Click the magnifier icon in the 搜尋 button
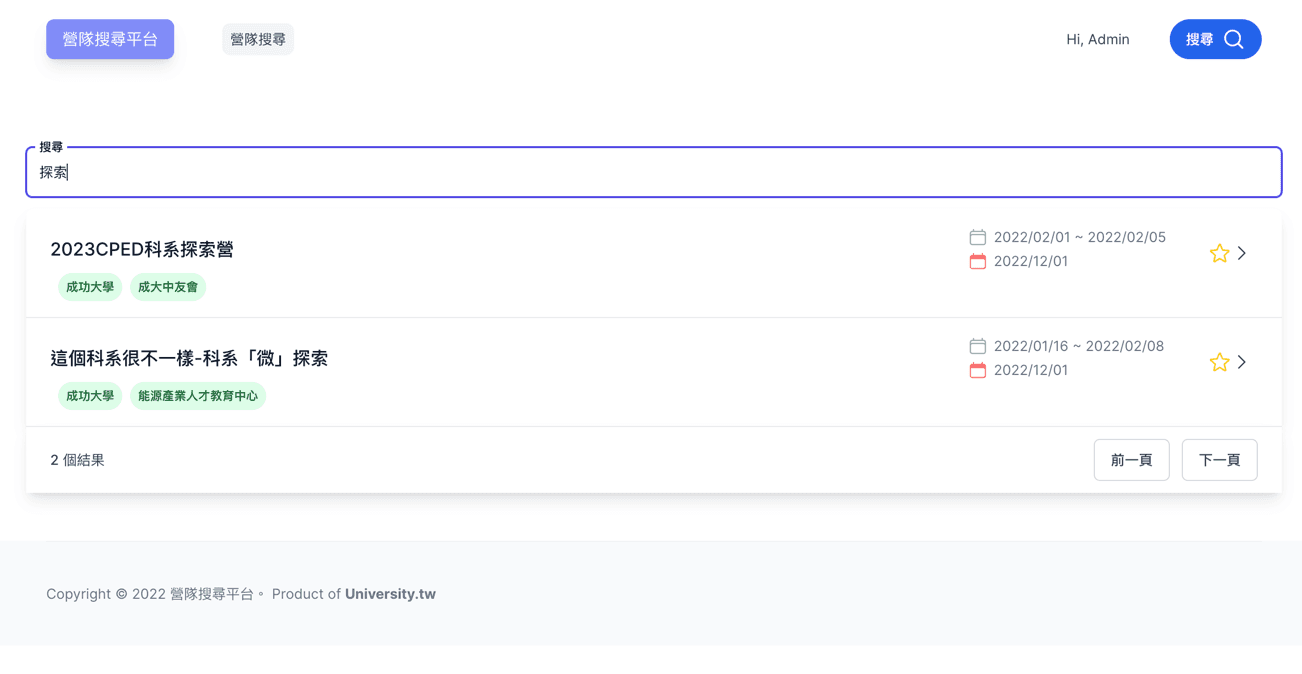 click(1234, 39)
